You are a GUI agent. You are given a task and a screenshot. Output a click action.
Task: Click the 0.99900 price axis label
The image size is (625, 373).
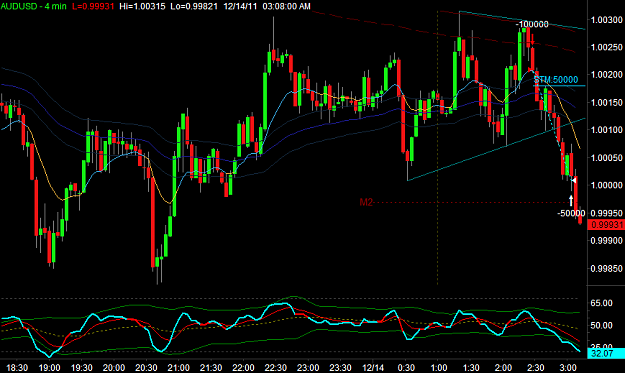click(607, 241)
